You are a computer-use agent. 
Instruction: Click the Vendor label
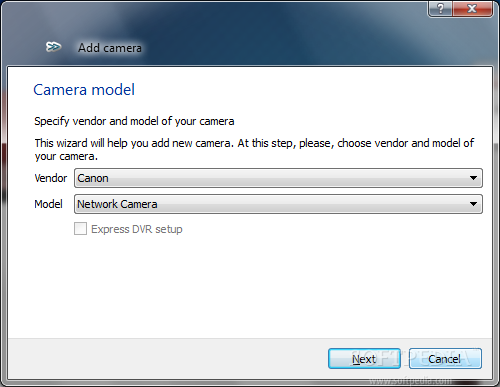51,178
